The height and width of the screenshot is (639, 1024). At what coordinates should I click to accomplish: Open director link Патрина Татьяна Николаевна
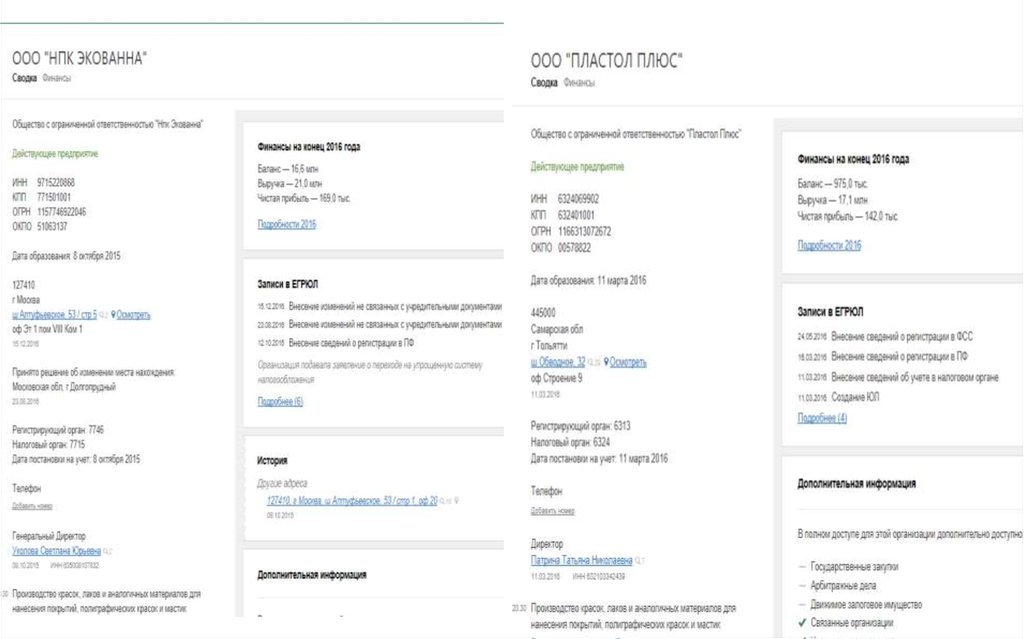point(581,562)
